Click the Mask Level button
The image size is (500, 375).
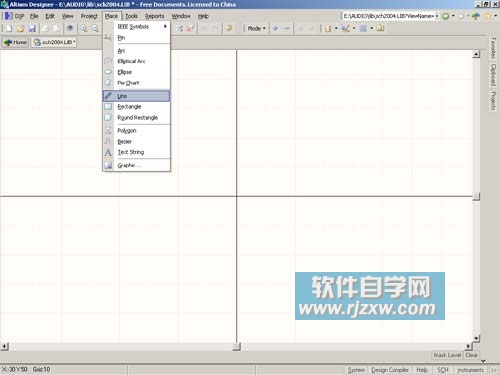tap(447, 355)
